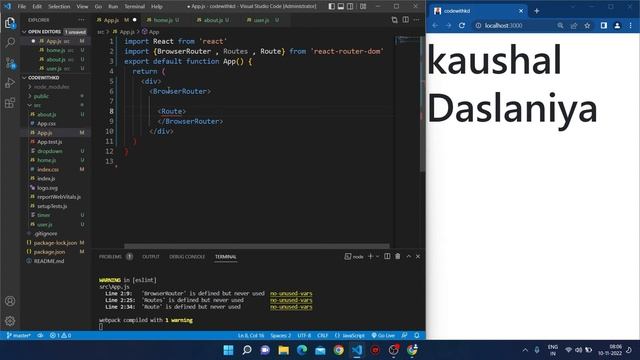Open File Explorer from the taskbar

tap(283, 350)
